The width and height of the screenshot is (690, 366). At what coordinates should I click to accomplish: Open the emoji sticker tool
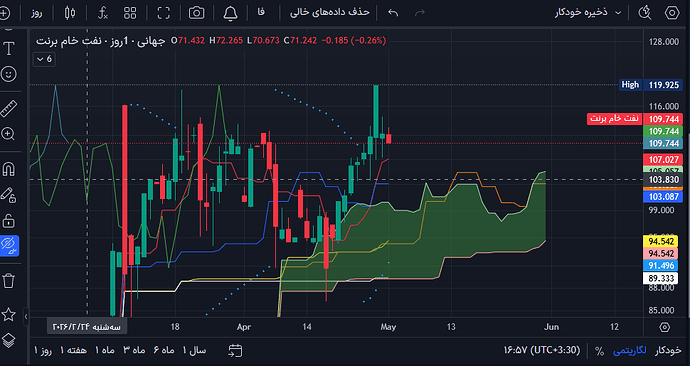pyautogui.click(x=9, y=74)
